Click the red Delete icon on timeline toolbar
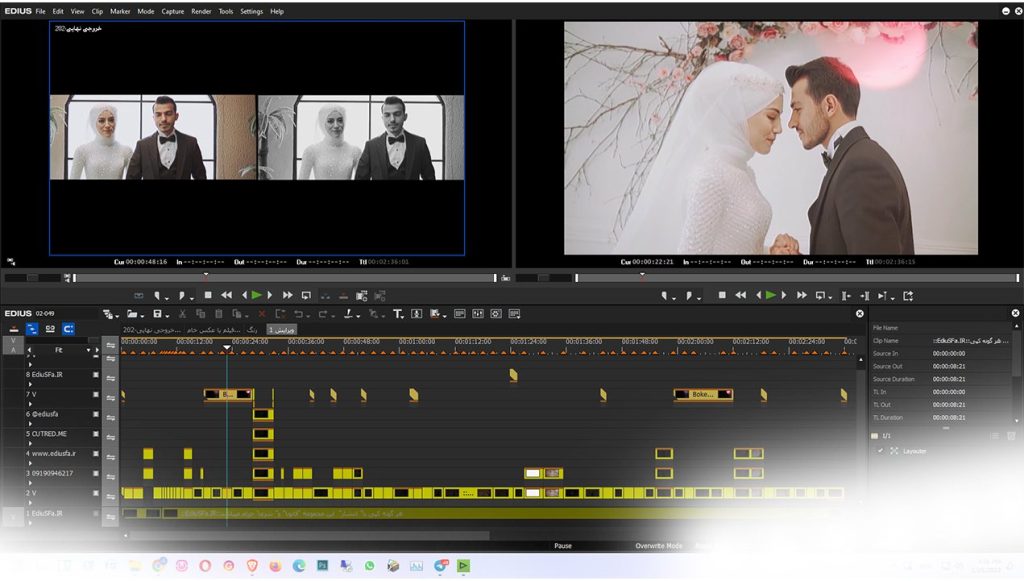The width and height of the screenshot is (1024, 581). 262,314
